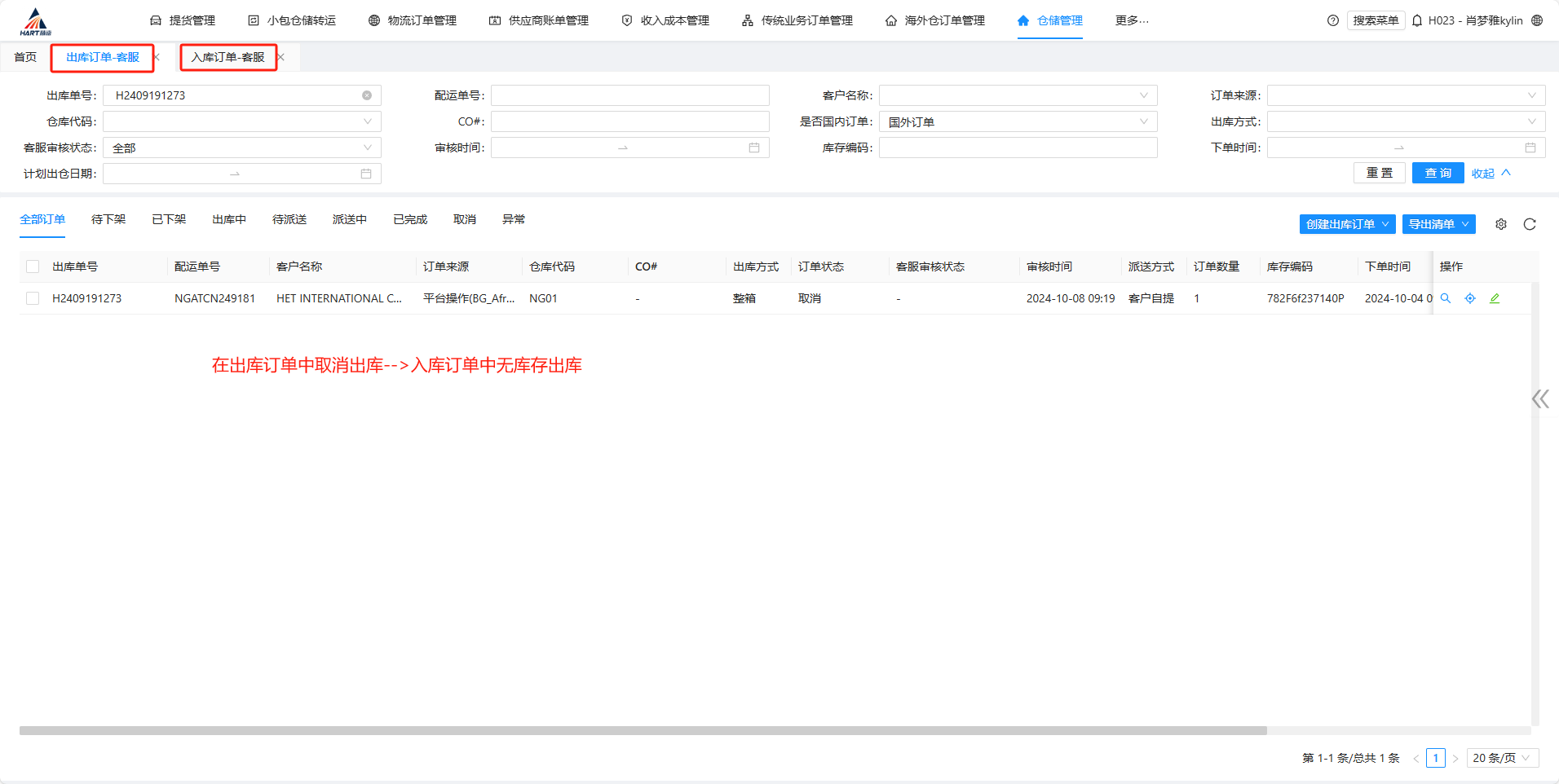Click the notification bell icon
Image resolution: width=1559 pixels, height=784 pixels.
tap(1417, 20)
